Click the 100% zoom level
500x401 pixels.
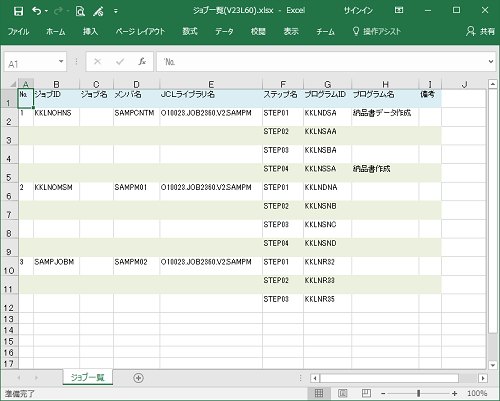[477, 394]
